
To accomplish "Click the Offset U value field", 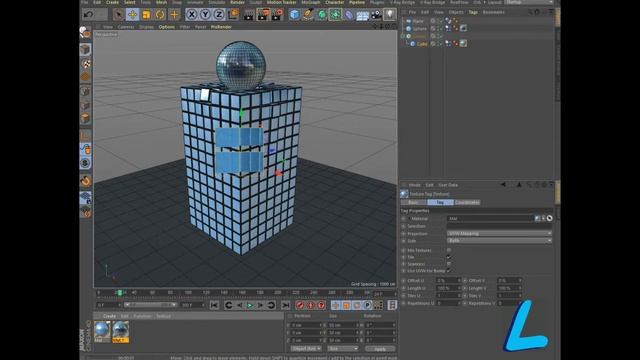I will [x=447, y=280].
